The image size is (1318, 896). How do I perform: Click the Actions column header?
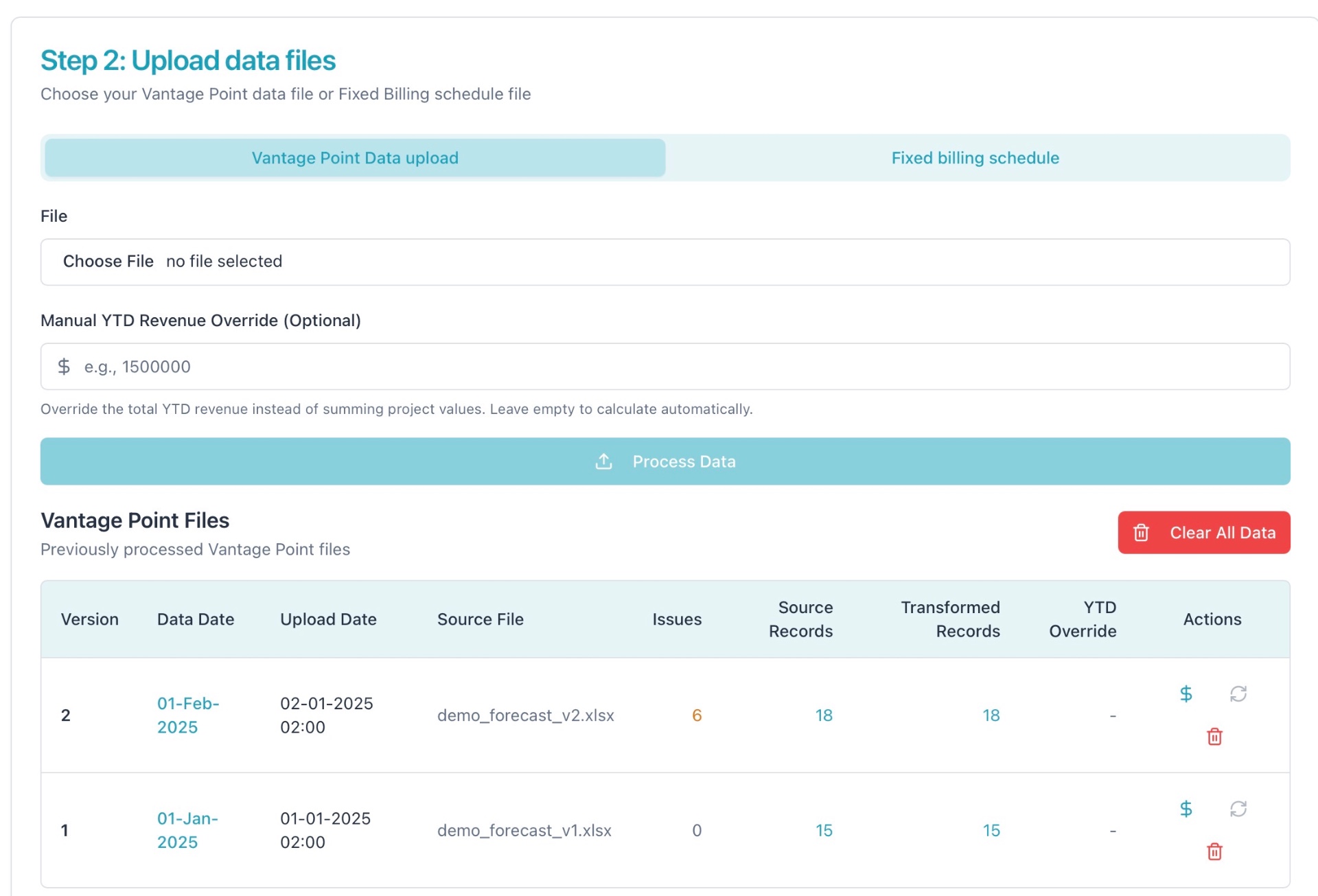click(x=1212, y=619)
